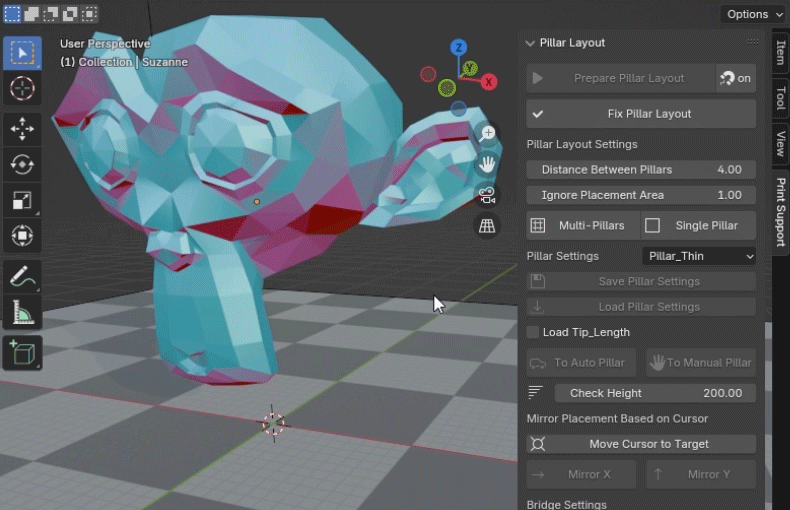The width and height of the screenshot is (790, 510).
Task: Click the negative X axis gizmo circle
Action: pos(428,75)
